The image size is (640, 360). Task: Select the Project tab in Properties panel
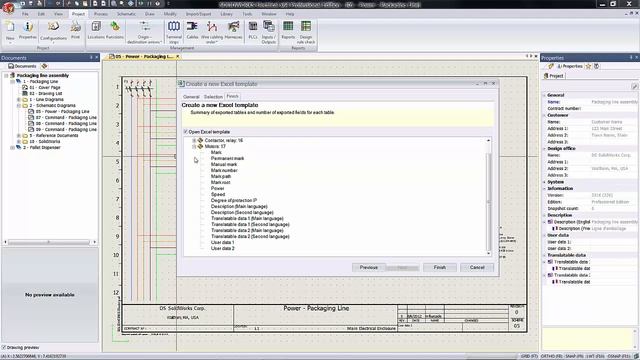pos(553,76)
